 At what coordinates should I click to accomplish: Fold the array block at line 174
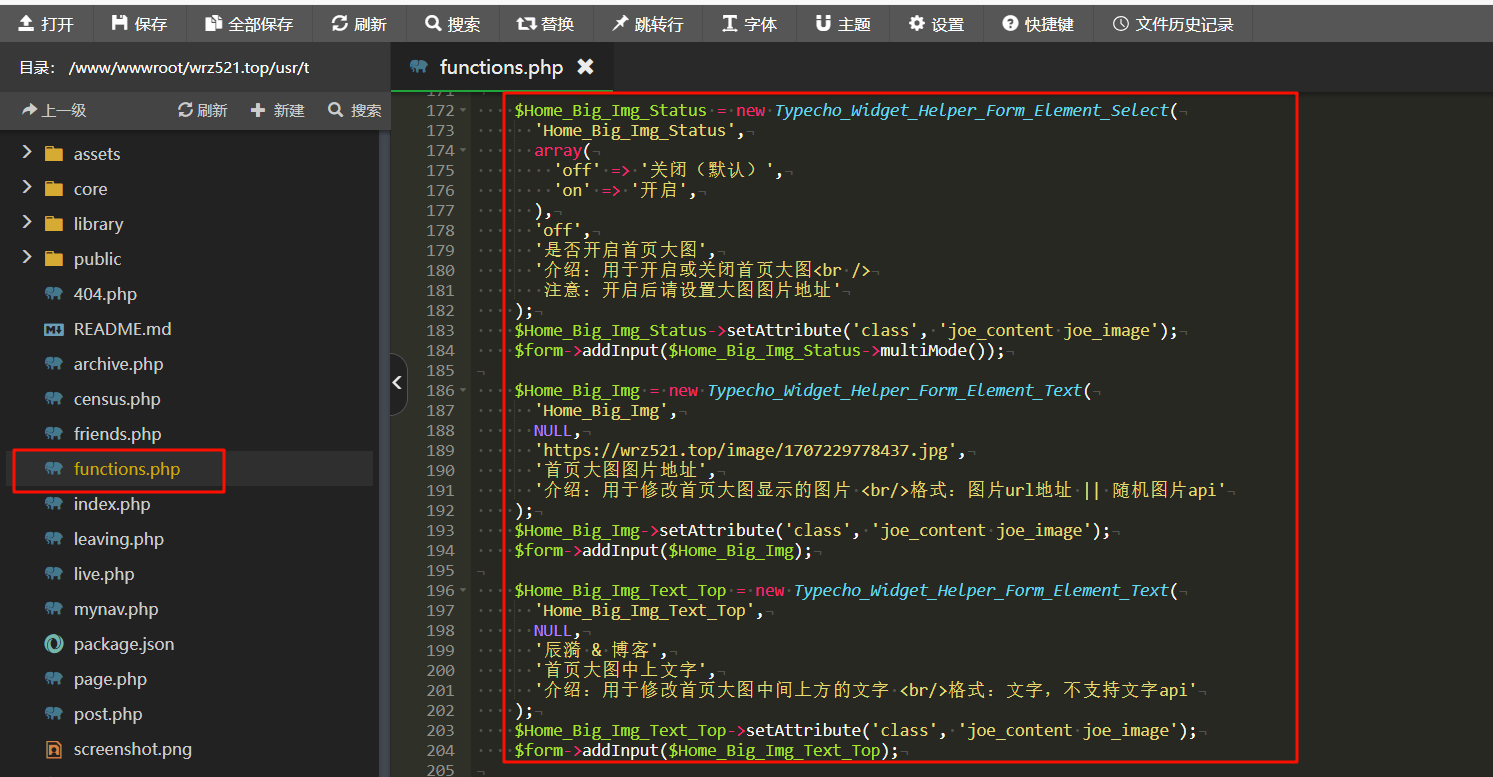coord(463,150)
